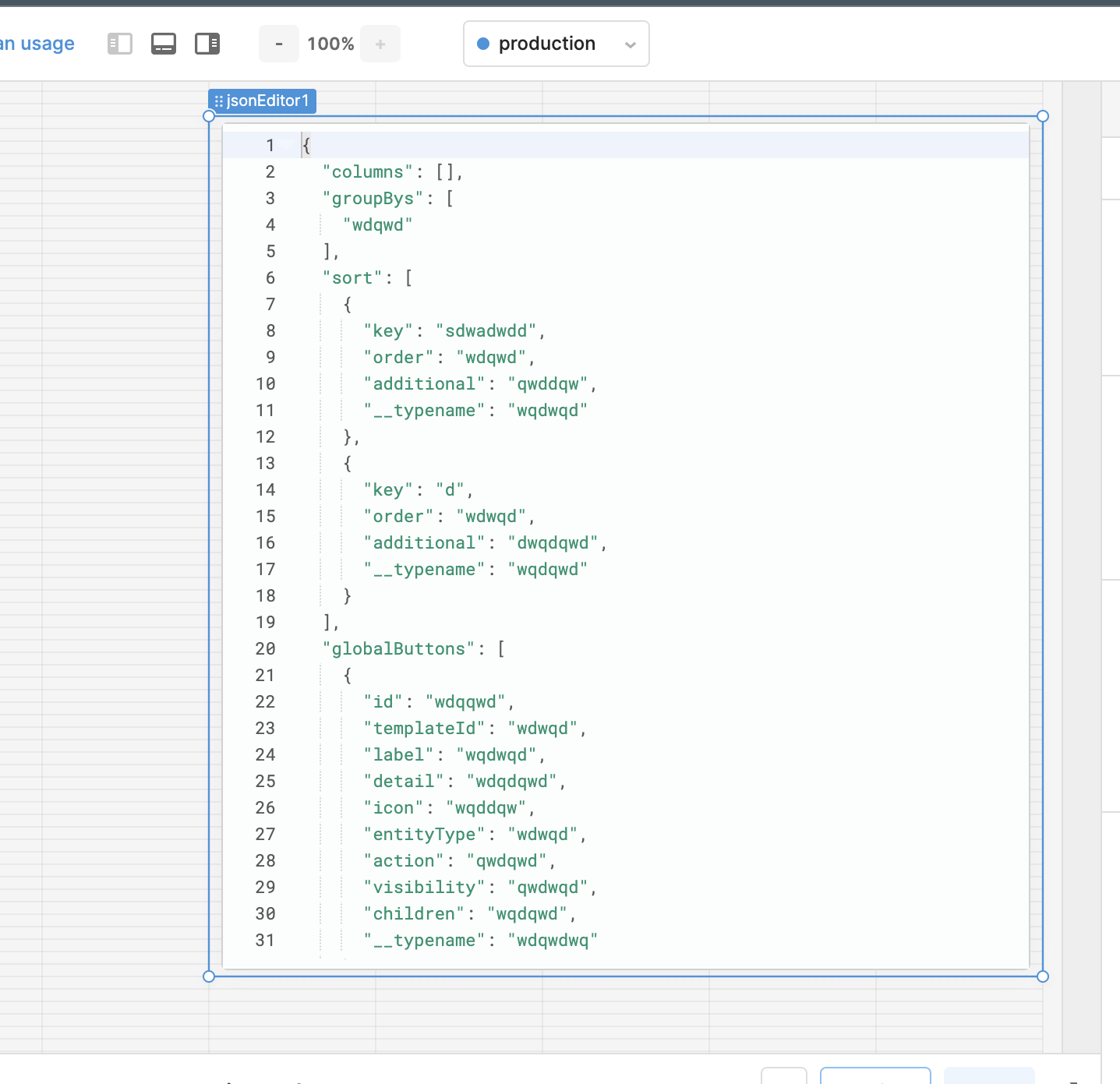Image resolution: width=1120 pixels, height=1084 pixels.
Task: Click the outlined button near bottom center
Action: tap(875, 1078)
